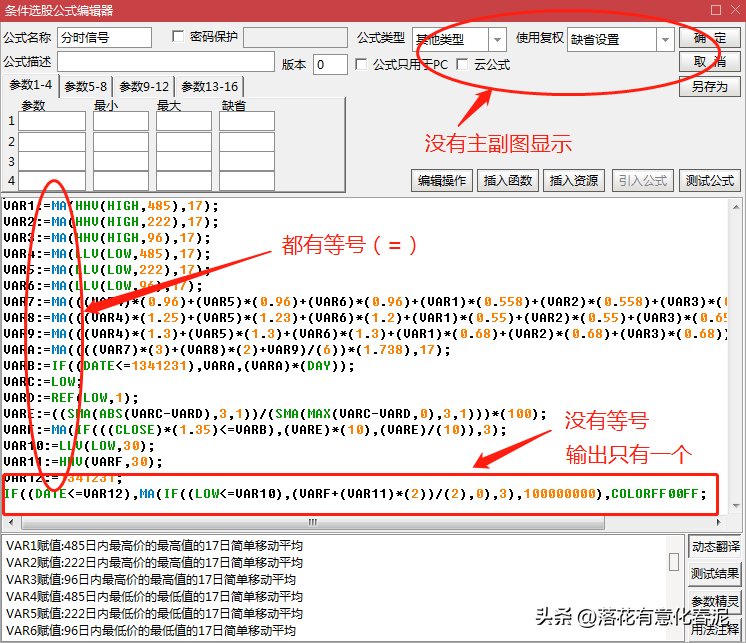
Task: Click the horizontal scrollbar left arrow
Action: coord(10,522)
